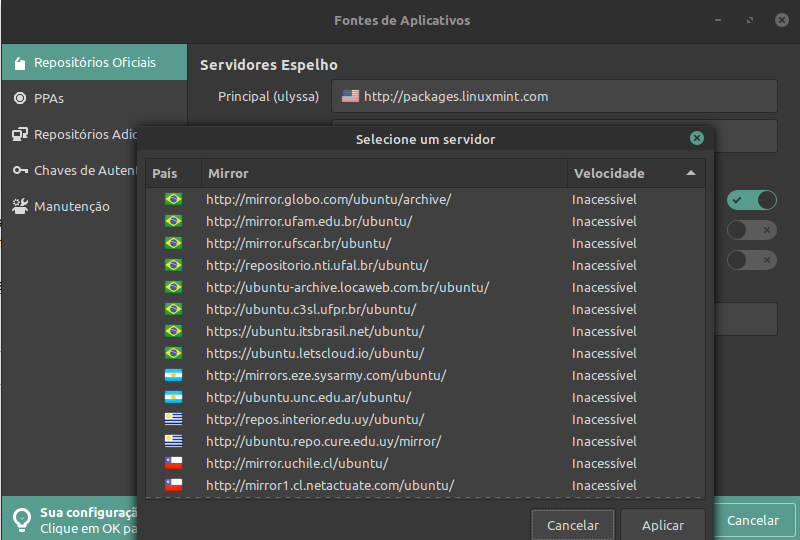Select mirror.globo.com mirror row

click(426, 199)
